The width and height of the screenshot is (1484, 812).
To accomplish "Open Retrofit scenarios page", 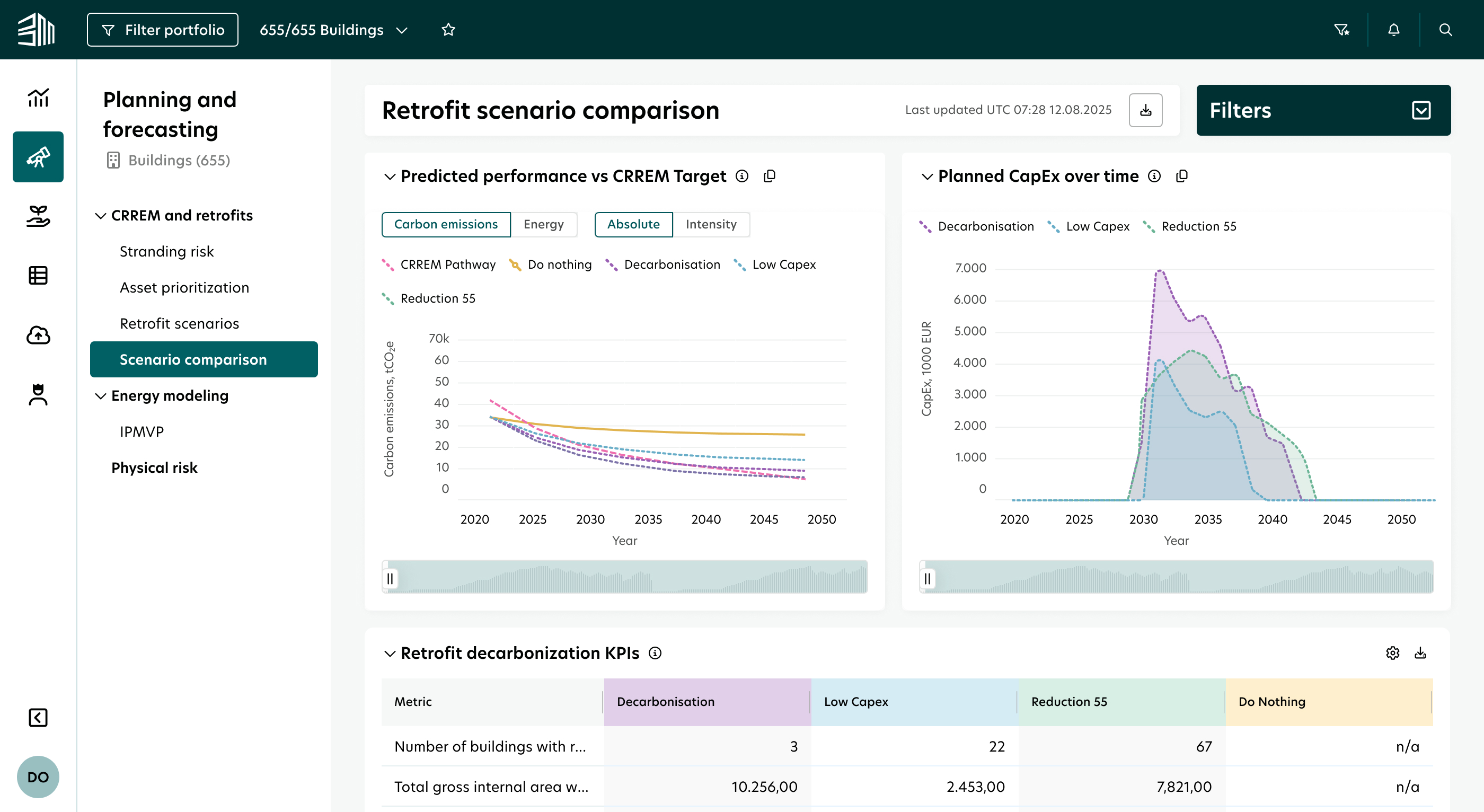I will pyautogui.click(x=179, y=323).
